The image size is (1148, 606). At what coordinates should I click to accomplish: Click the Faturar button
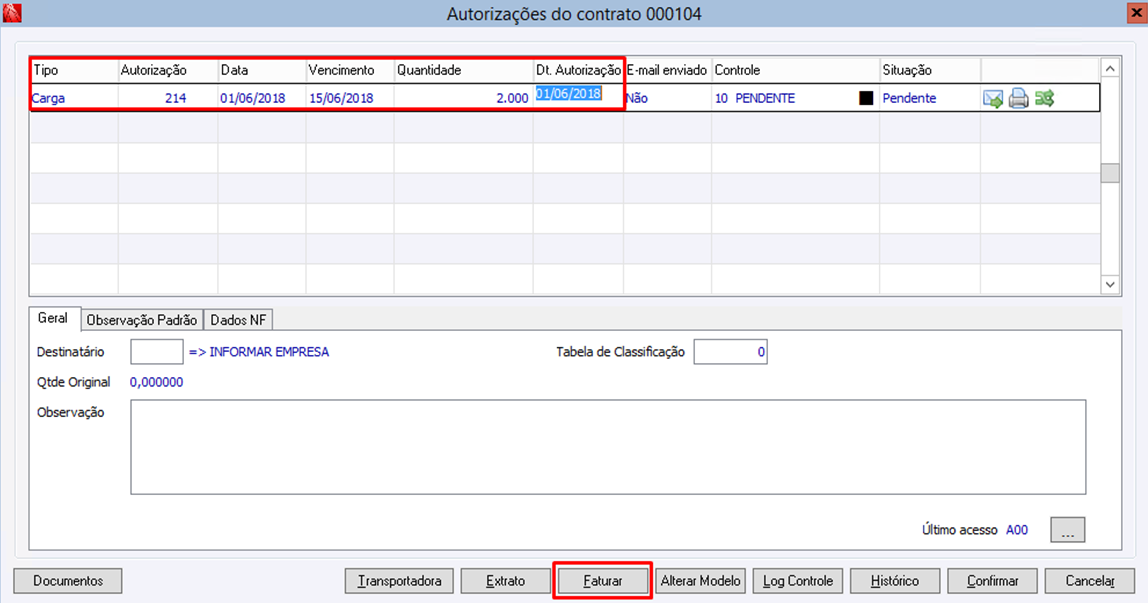pyautogui.click(x=603, y=581)
